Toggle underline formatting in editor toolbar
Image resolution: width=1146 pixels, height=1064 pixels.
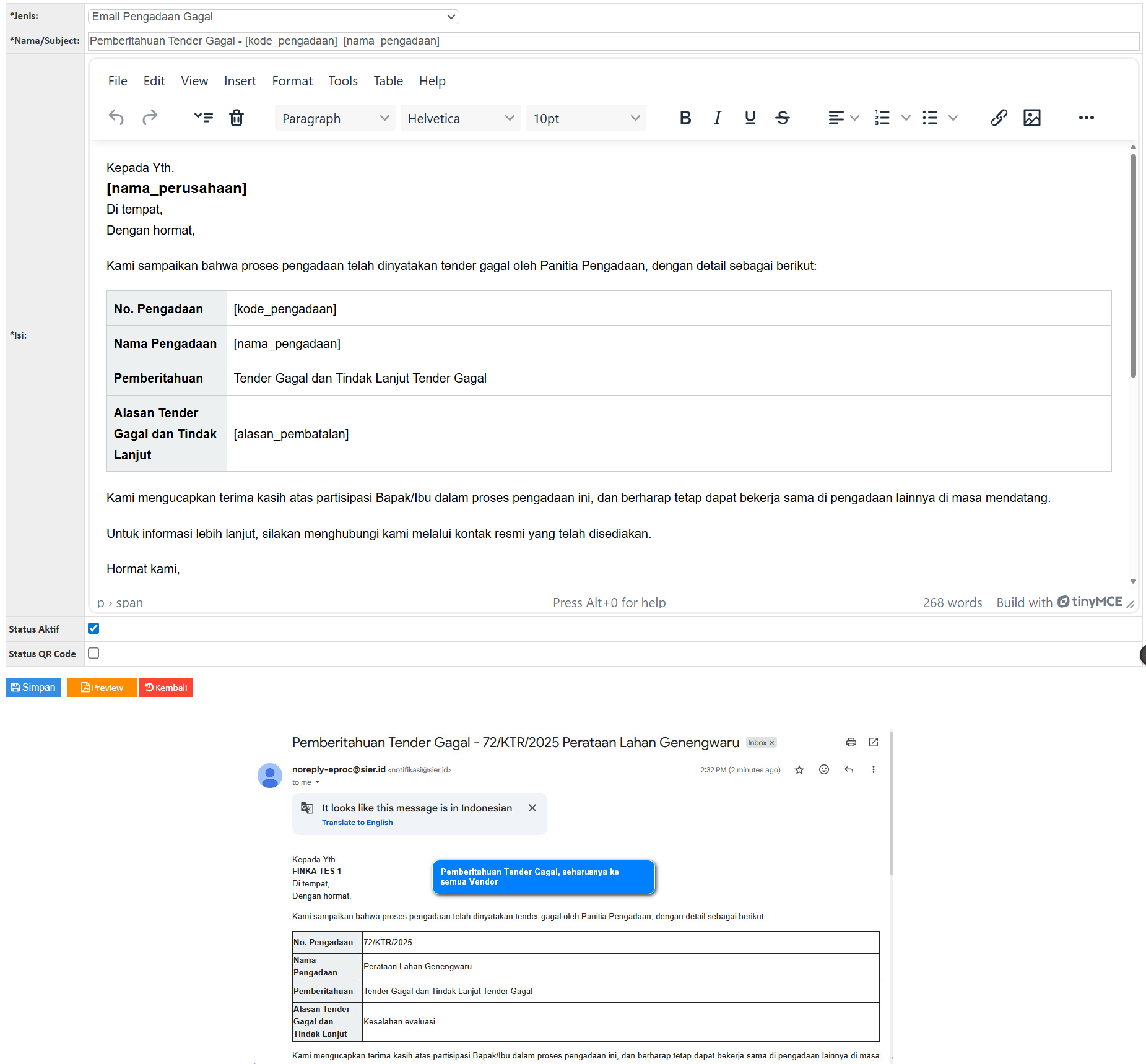tap(750, 118)
